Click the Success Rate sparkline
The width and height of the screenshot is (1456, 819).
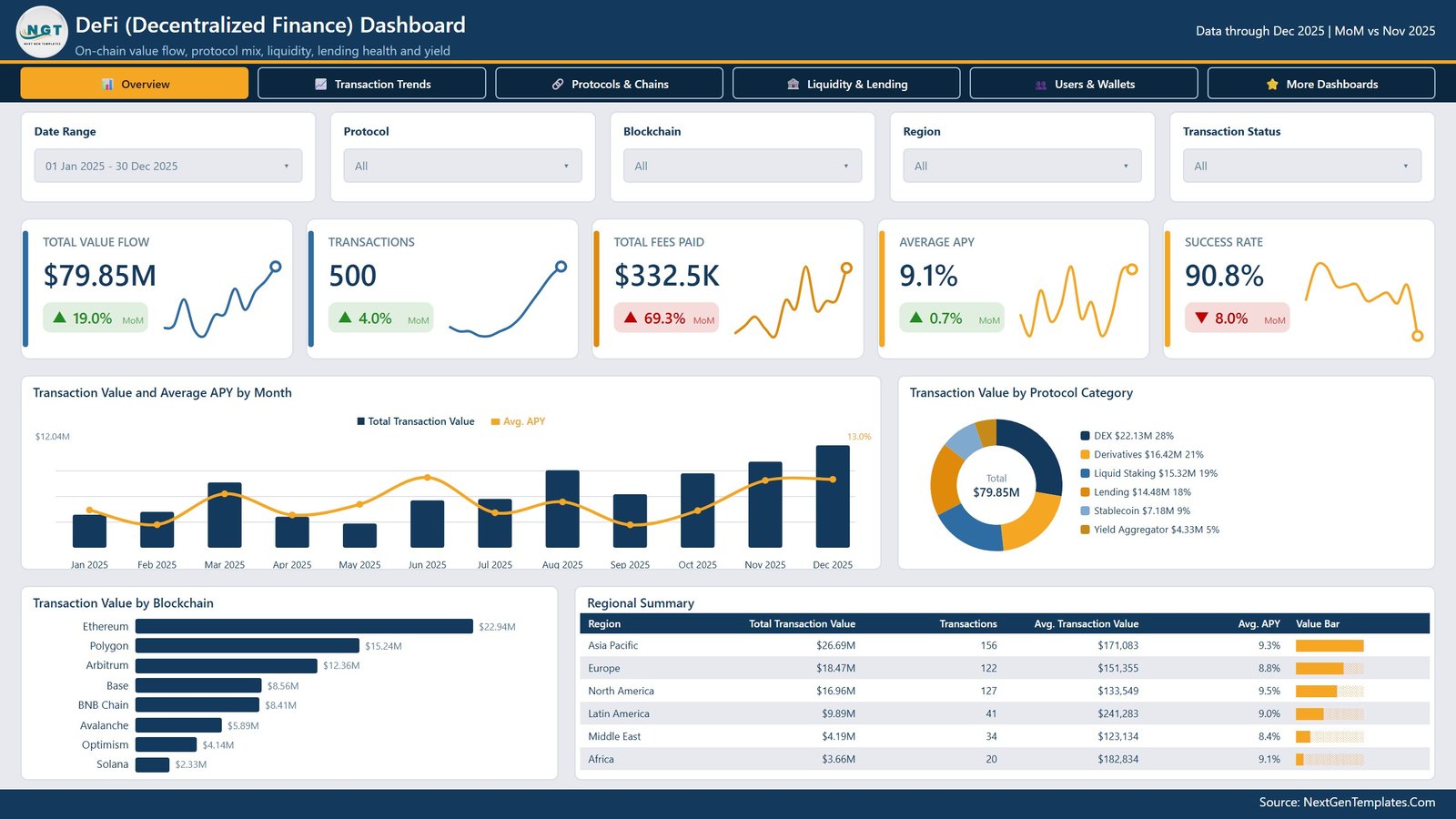(1364, 300)
